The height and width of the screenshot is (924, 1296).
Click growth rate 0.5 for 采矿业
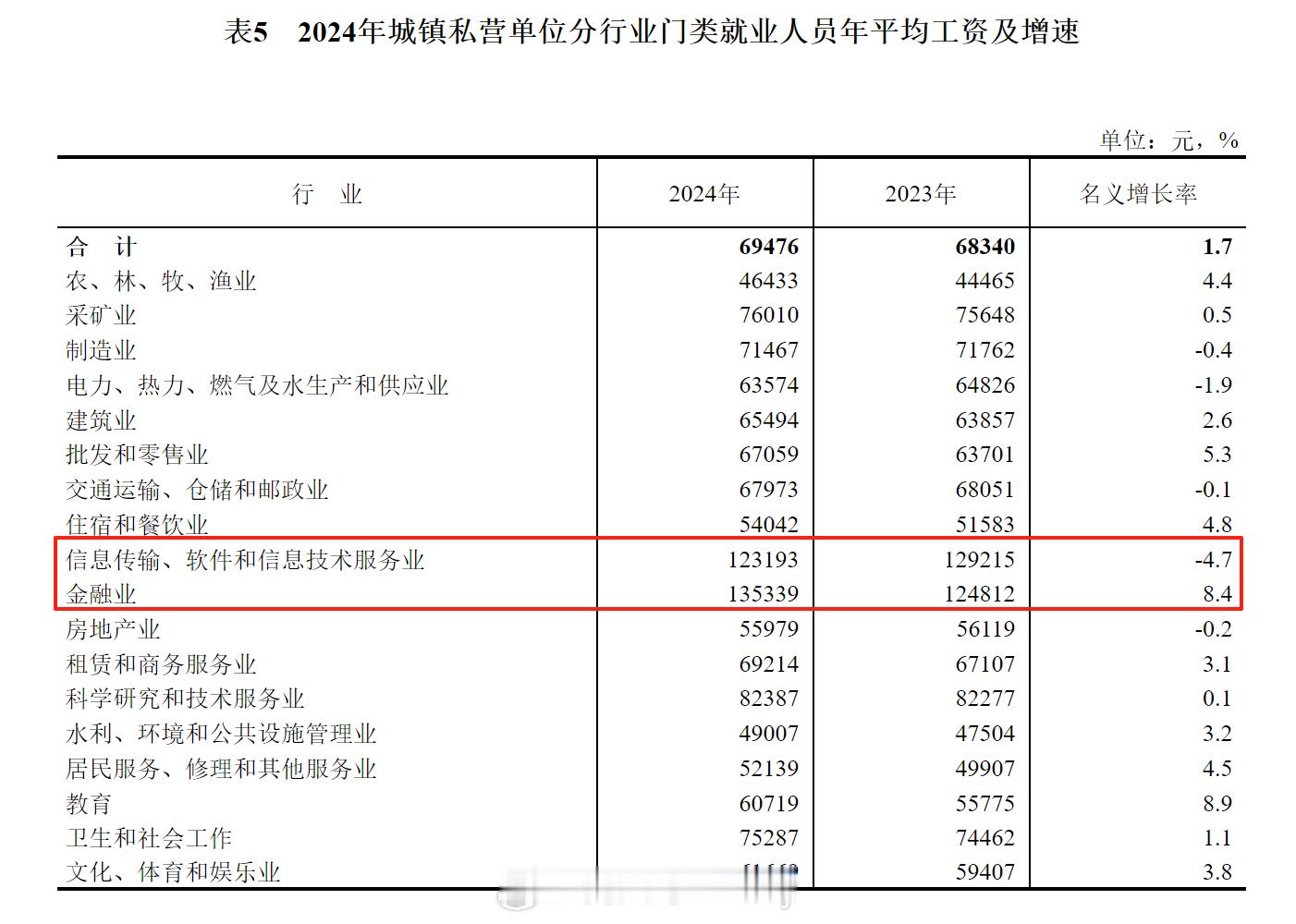[x=1217, y=315]
